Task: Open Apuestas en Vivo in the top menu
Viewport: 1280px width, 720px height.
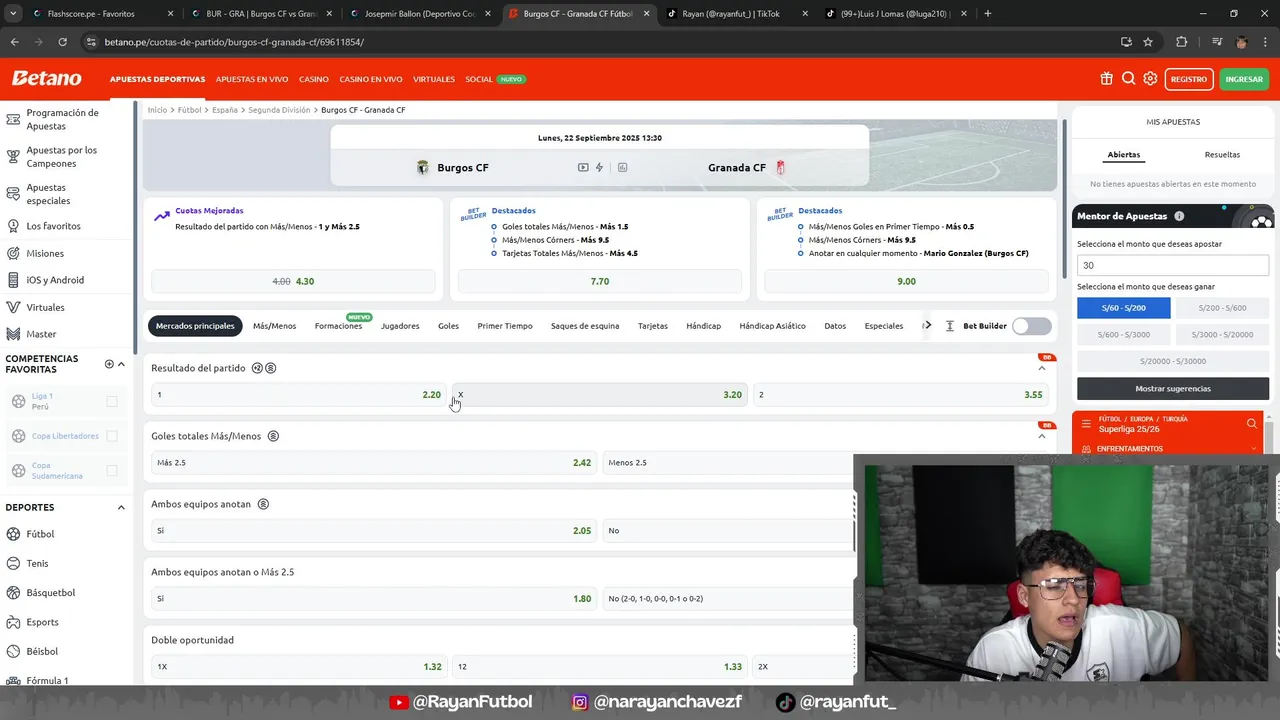Action: coord(252,79)
